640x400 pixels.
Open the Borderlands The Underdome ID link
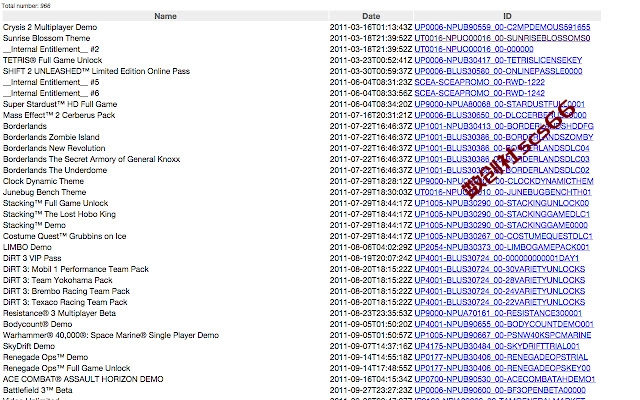[502, 170]
